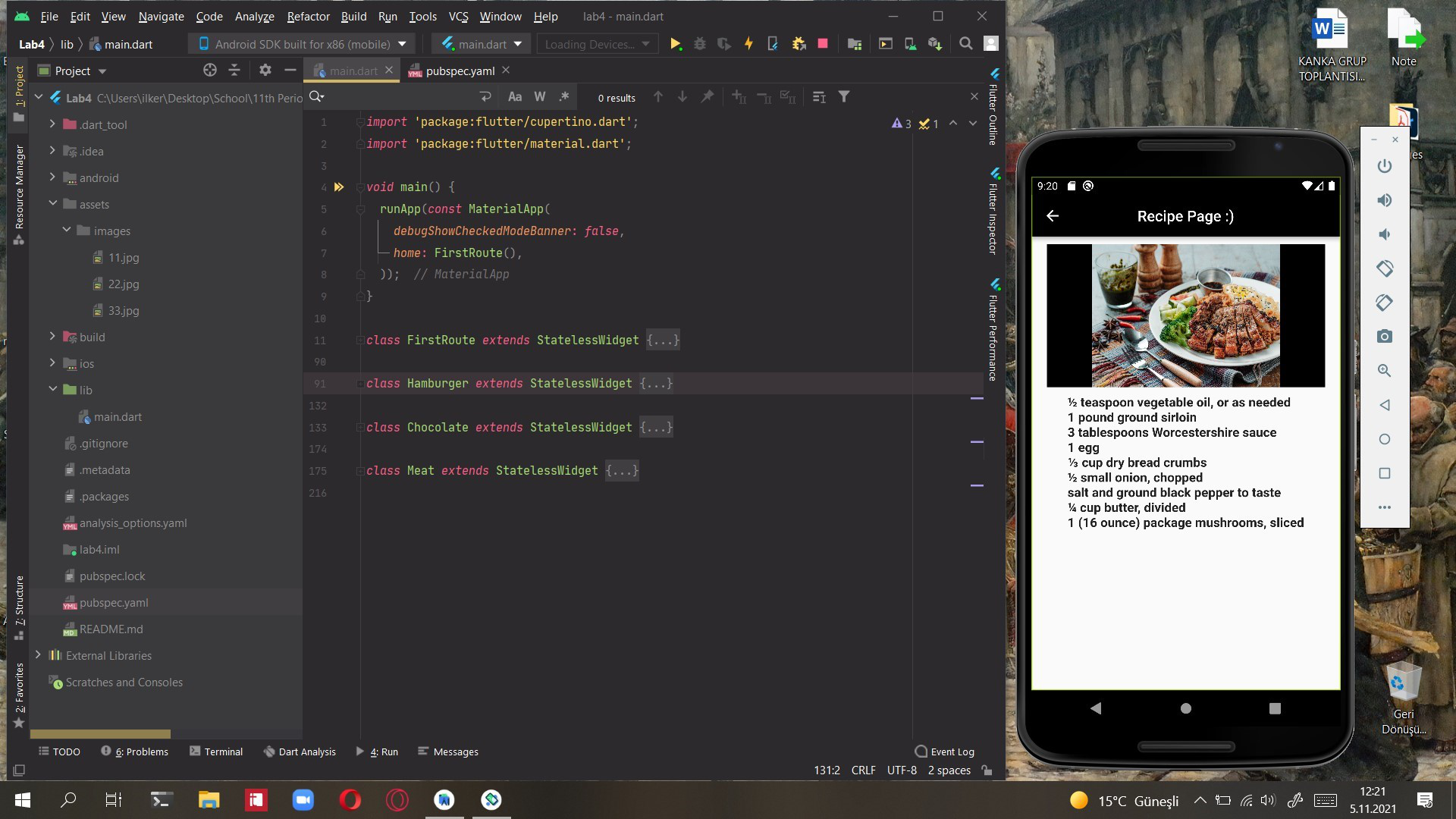Click the Flutter Hot Reload lightning icon

748,44
